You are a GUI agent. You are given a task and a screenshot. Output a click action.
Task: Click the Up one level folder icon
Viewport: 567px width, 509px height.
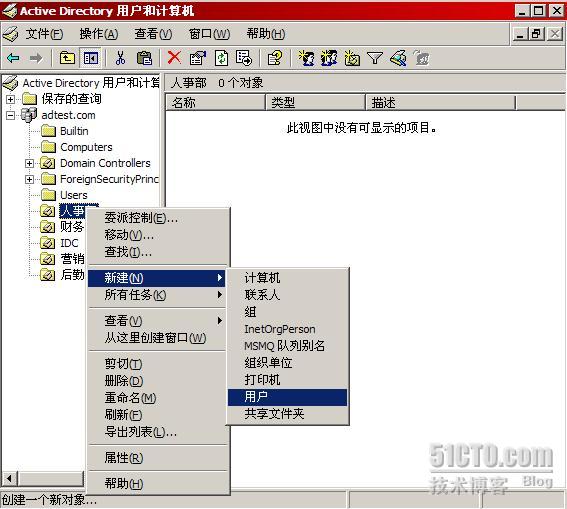click(67, 58)
